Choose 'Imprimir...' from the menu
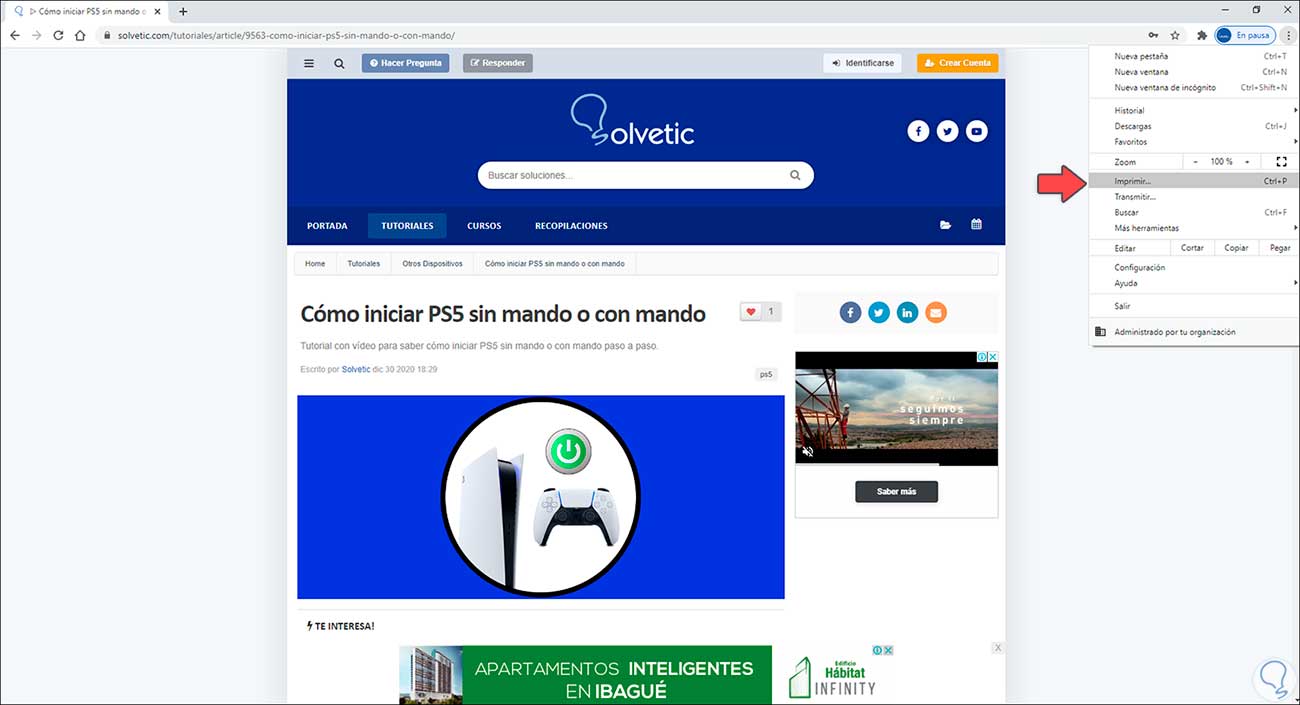The width and height of the screenshot is (1300, 705). click(x=1194, y=181)
